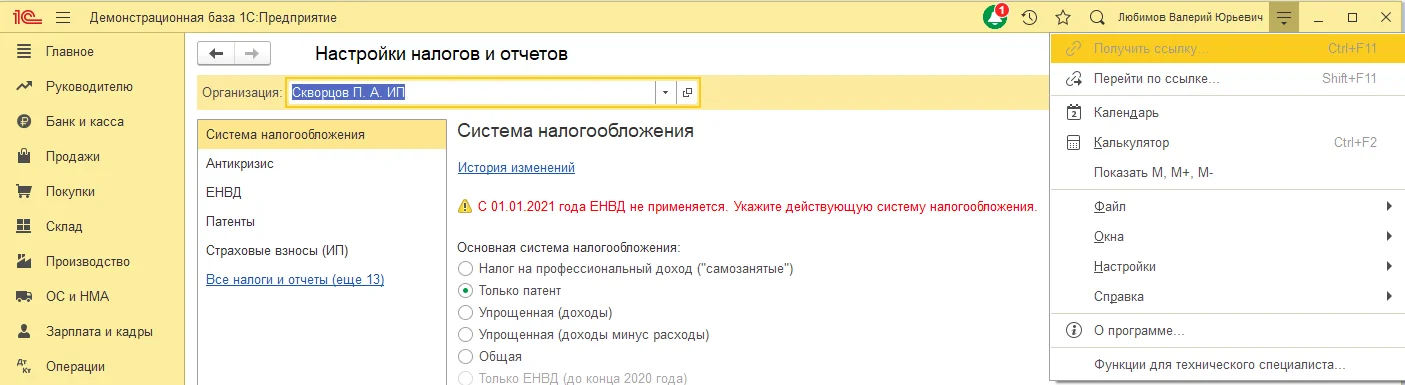Open favorites star icon

(1063, 17)
